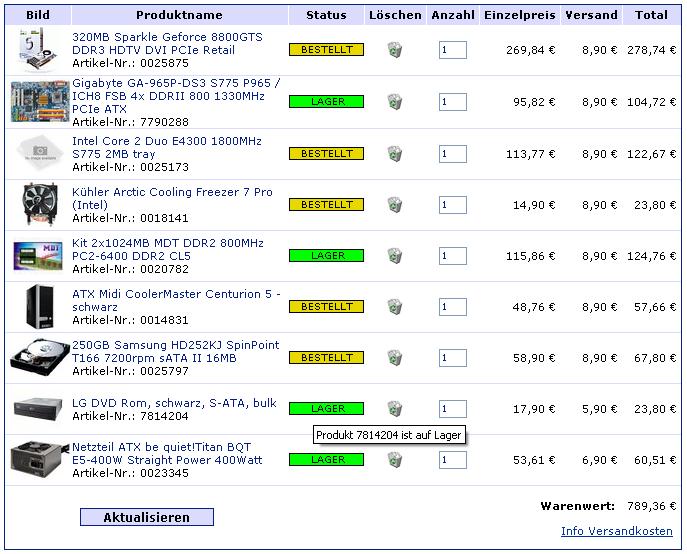This screenshot has height=554, width=687.
Task: Open Gigabyte GA-965P-DS3 S775 product link
Action: 176,96
